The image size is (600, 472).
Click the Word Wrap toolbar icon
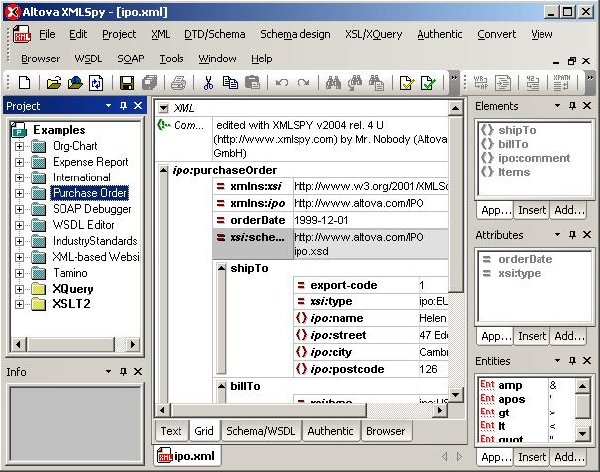coord(481,82)
